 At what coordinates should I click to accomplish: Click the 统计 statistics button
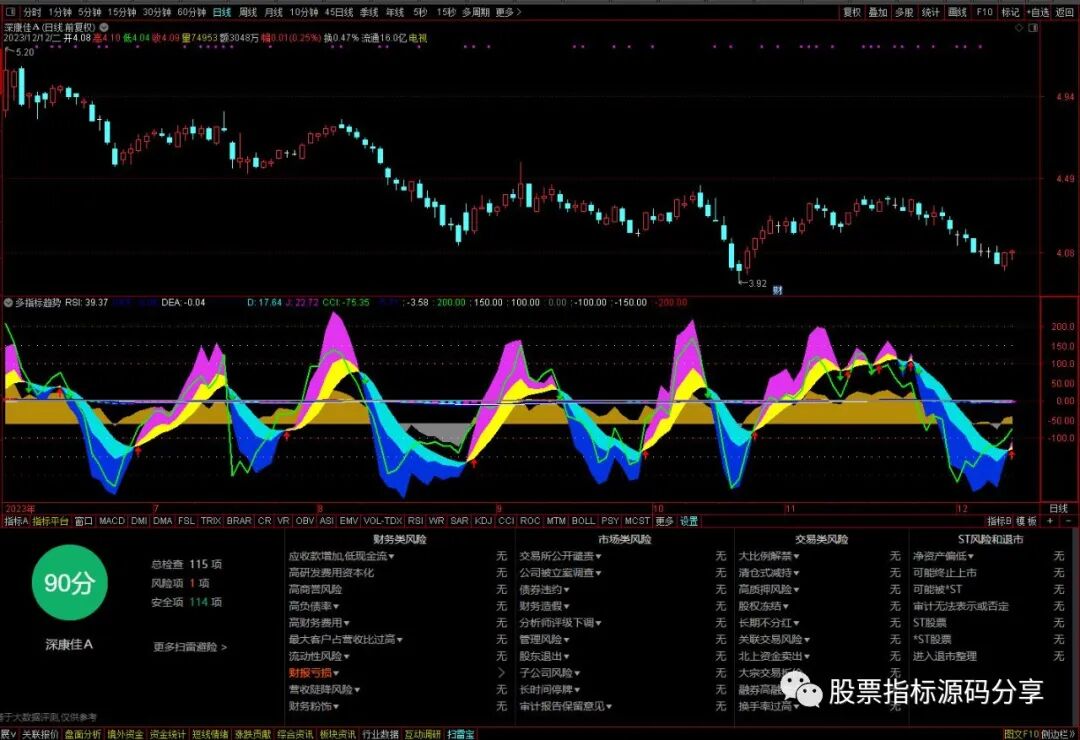(x=931, y=12)
